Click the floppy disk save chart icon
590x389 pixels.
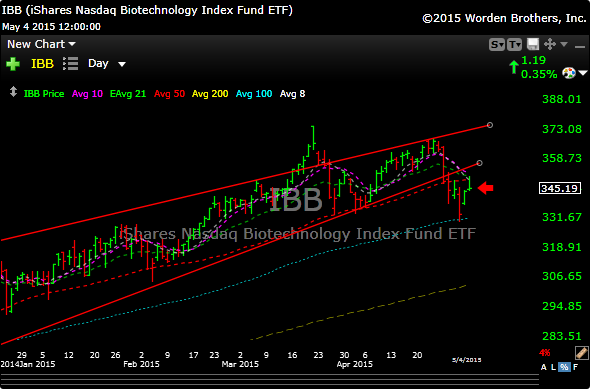533,44
